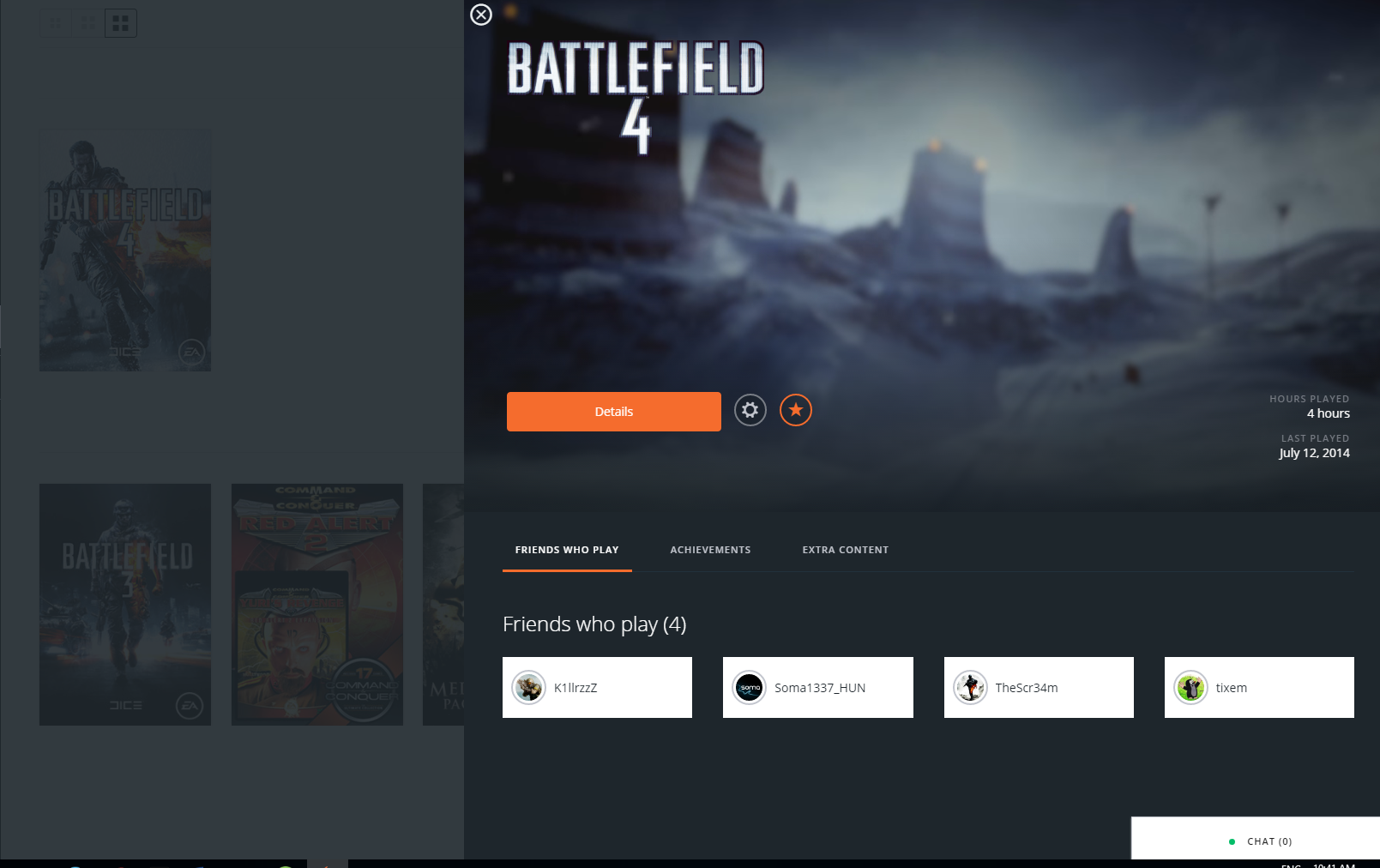Select smallest game tile size view
Screen dimensions: 1380x868
tap(55, 23)
